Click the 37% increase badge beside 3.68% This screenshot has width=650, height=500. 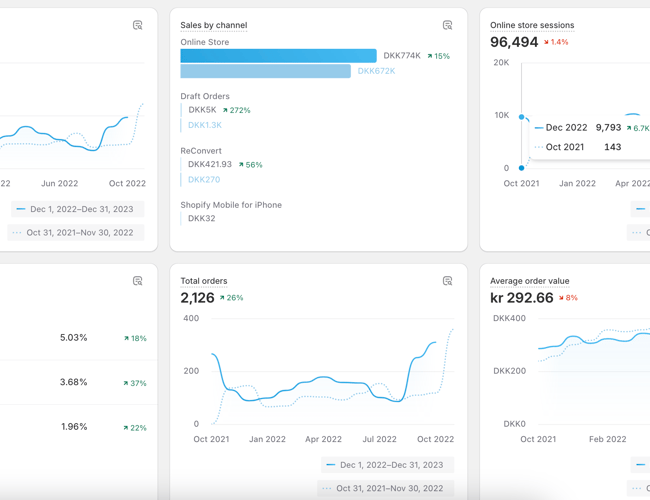(135, 383)
